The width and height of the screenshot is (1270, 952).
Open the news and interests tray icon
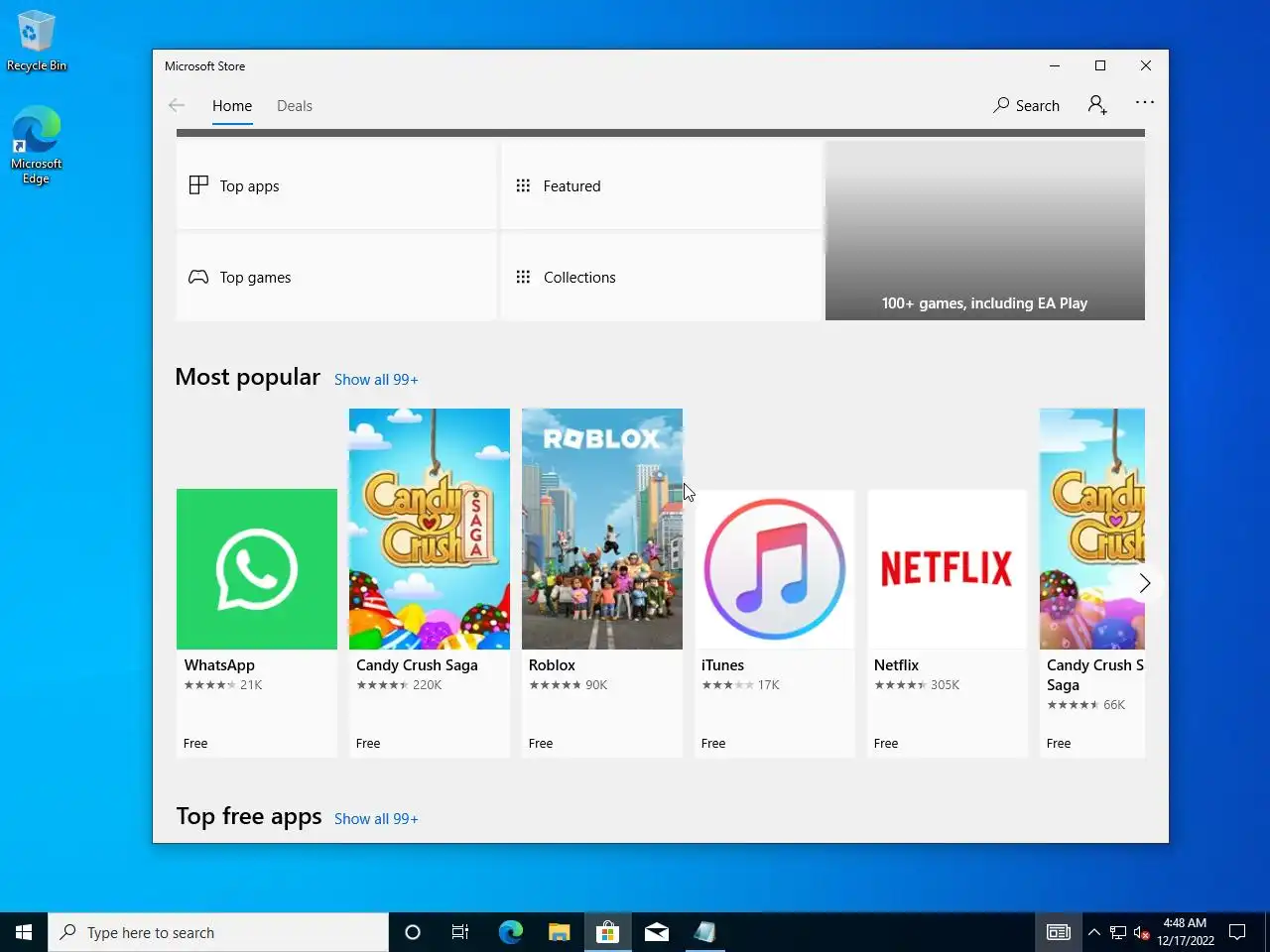(1059, 932)
